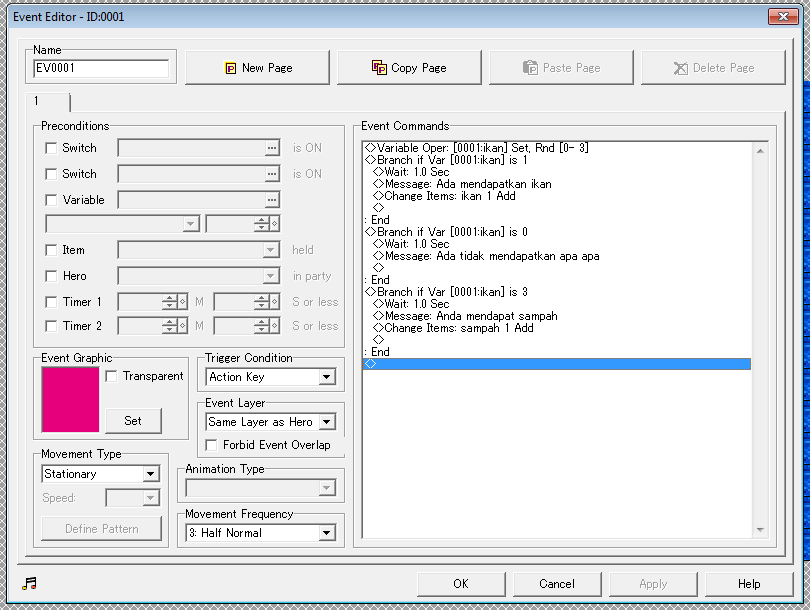Viewport: 810px width, 610px height.
Task: Click the Set graphic button
Action: (x=133, y=421)
